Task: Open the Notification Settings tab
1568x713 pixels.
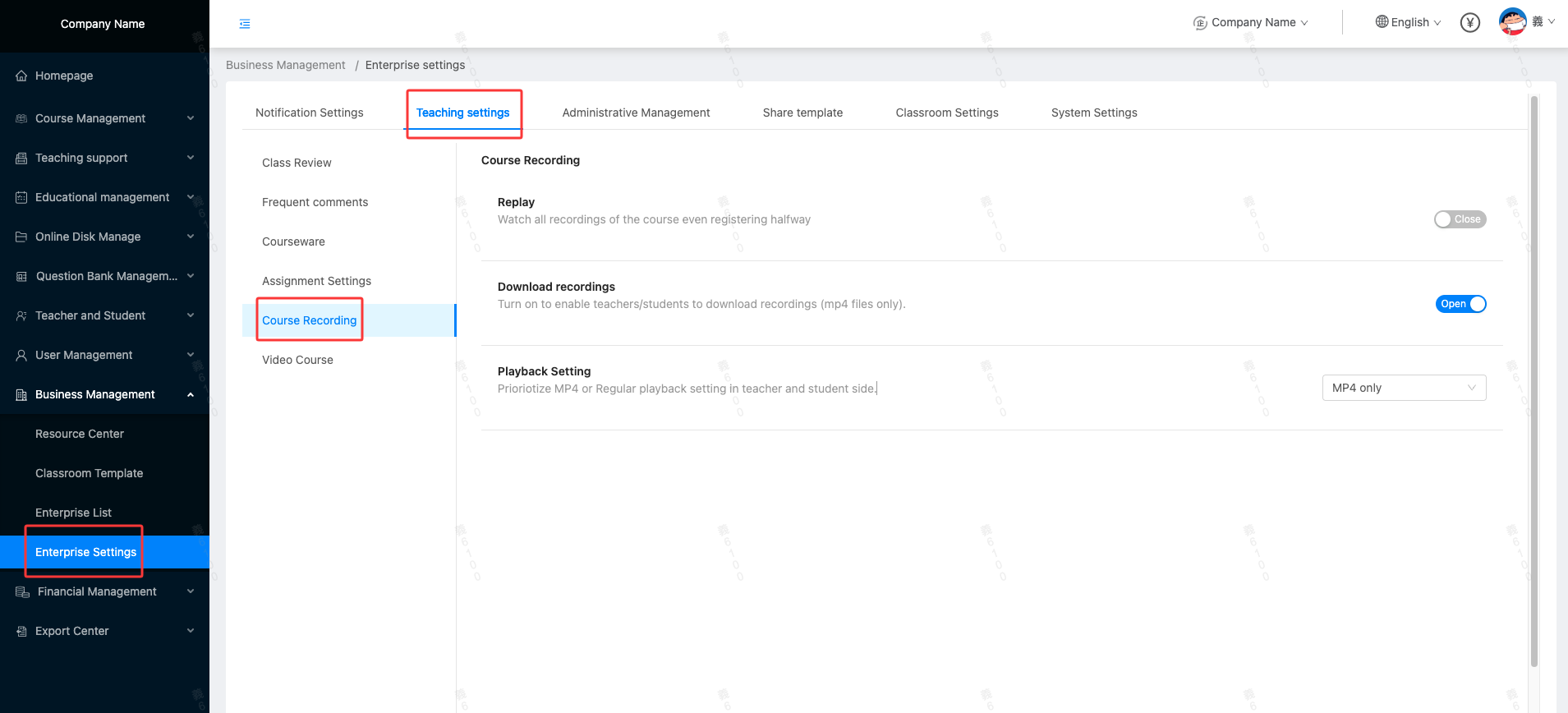Action: tap(309, 113)
